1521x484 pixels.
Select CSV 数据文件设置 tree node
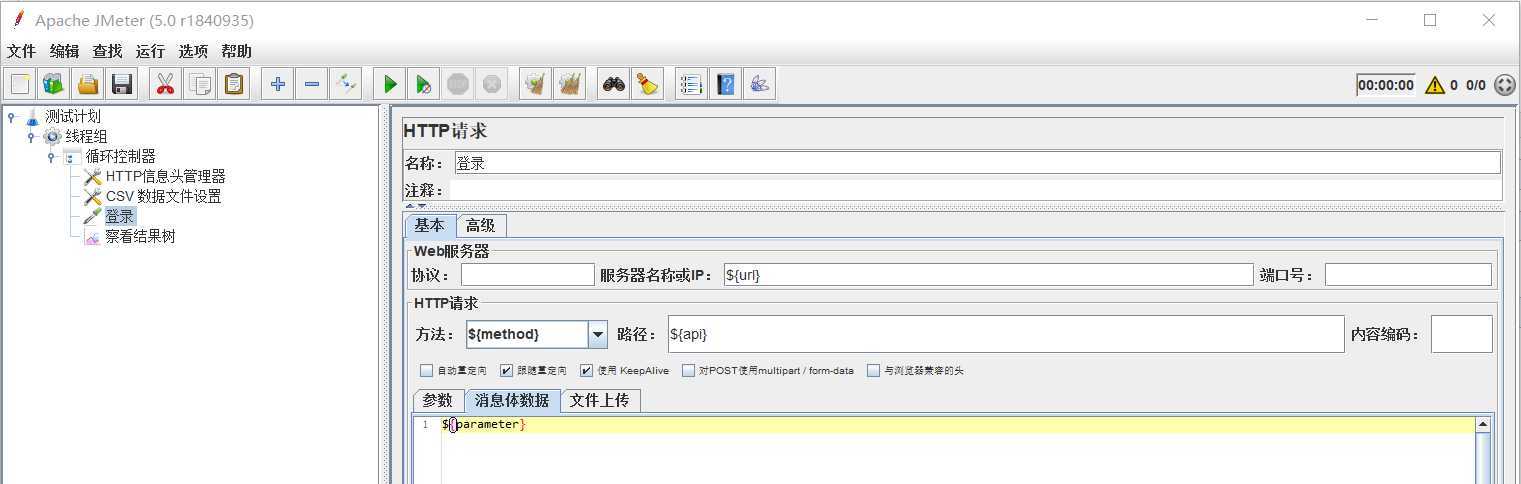click(x=164, y=196)
